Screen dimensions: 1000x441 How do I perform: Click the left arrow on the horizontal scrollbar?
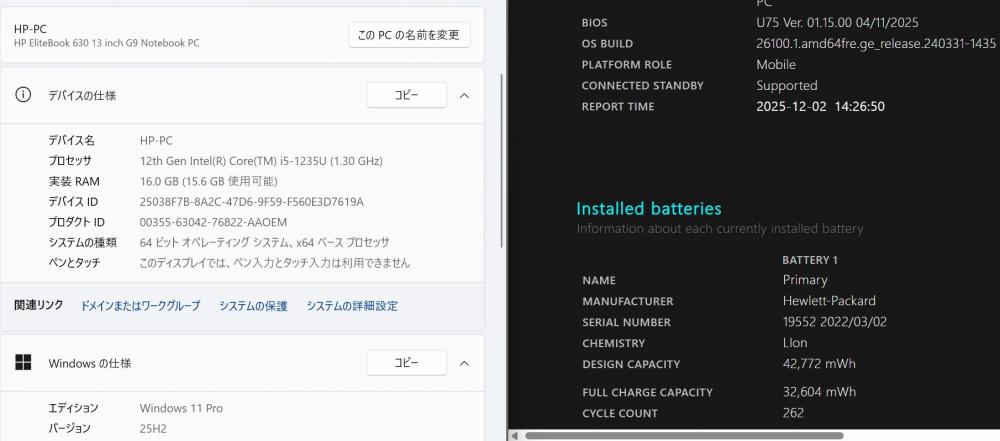pos(515,435)
